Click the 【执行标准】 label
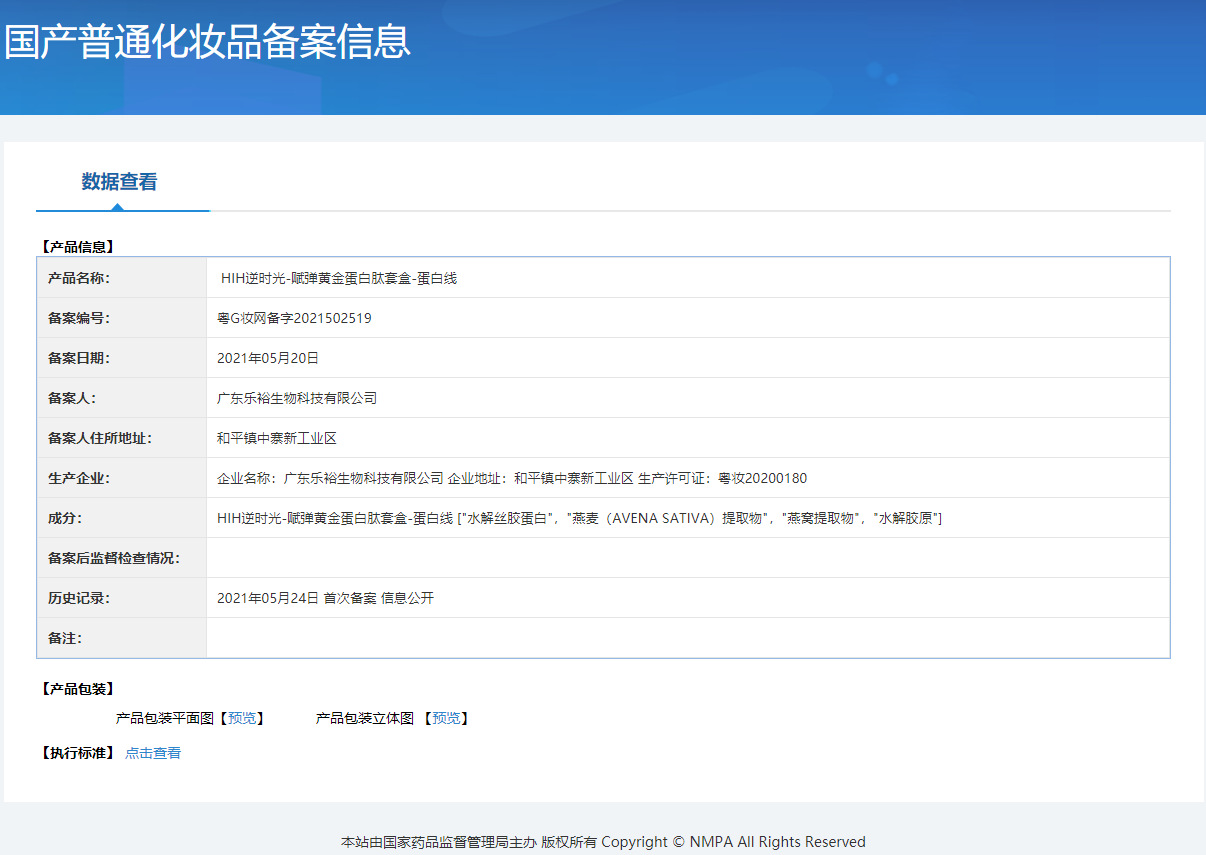This screenshot has height=855, width=1206. coord(77,753)
